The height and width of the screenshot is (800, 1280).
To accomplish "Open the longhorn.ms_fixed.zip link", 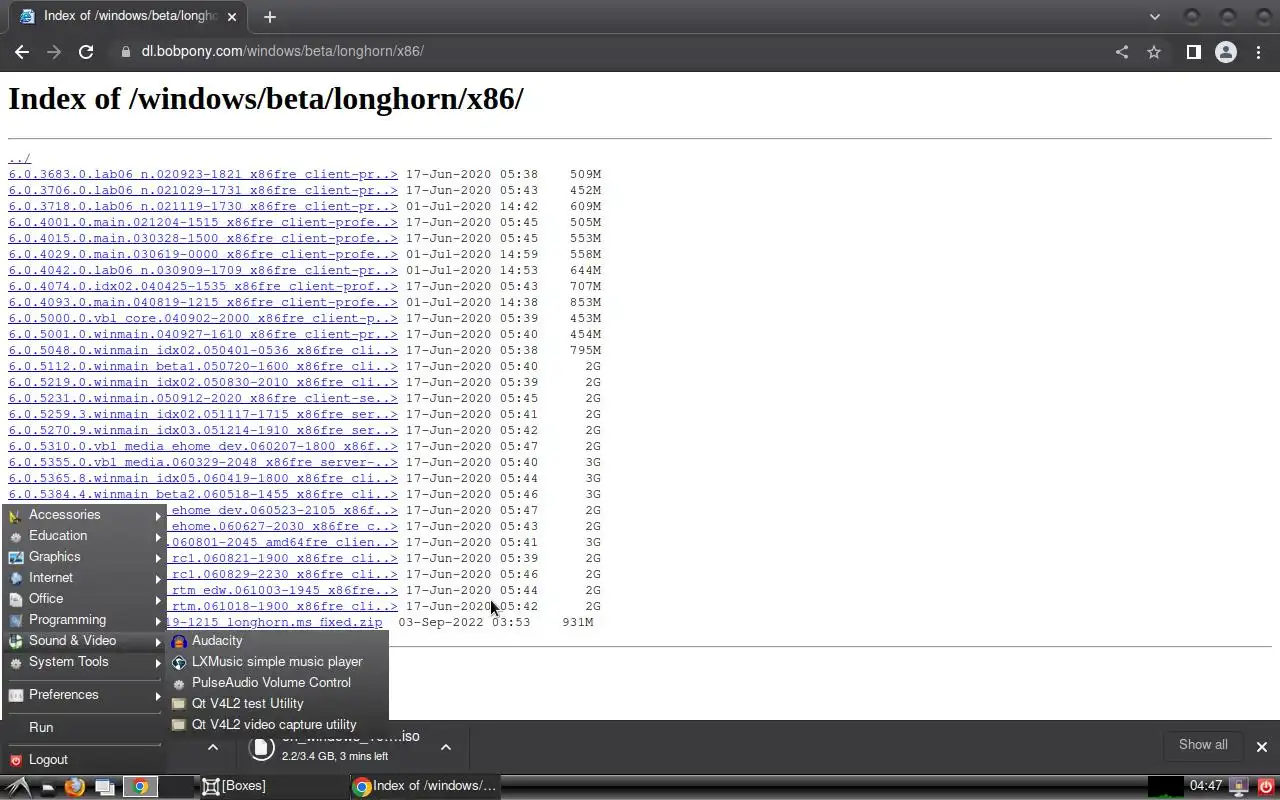I will tap(274, 622).
